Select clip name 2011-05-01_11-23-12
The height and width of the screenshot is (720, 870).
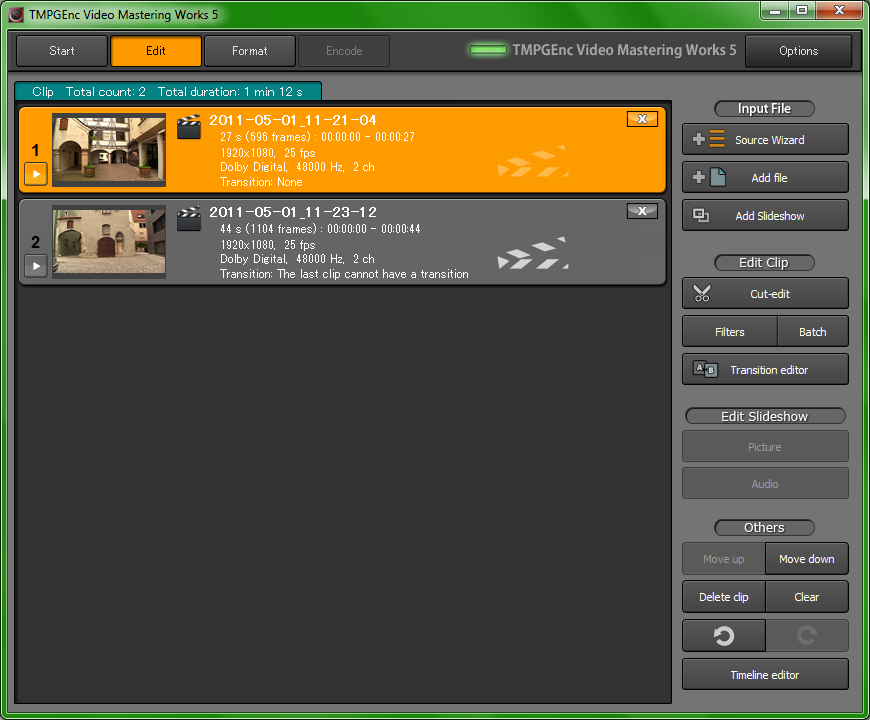pos(293,212)
